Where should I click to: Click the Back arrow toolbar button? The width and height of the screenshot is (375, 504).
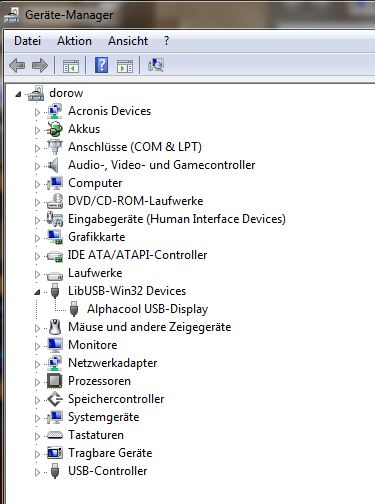point(17,65)
